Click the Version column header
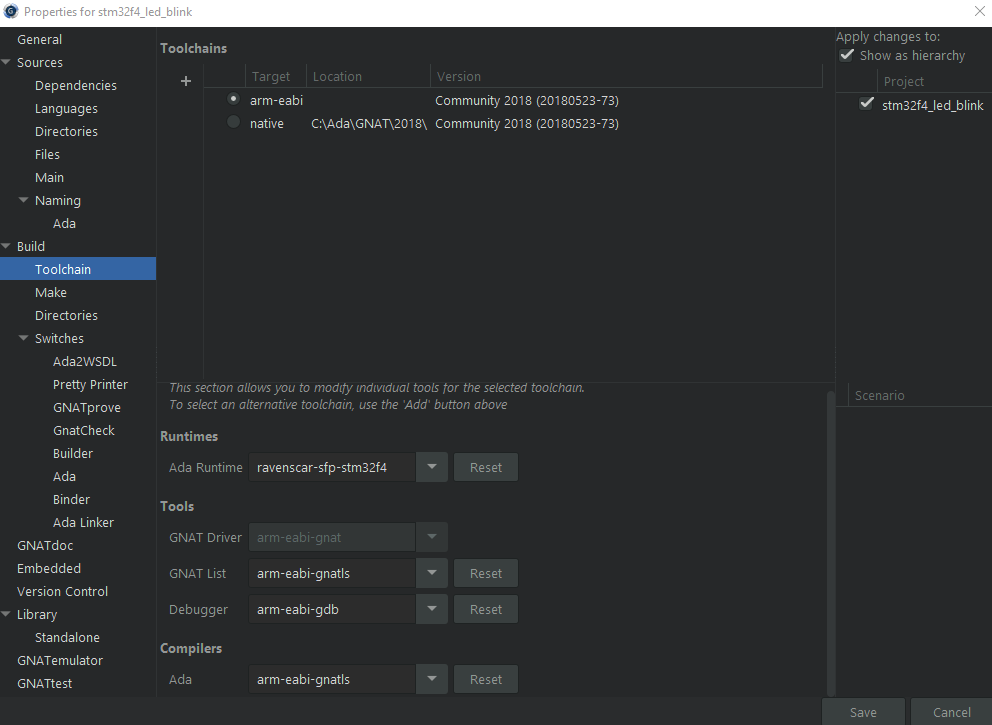This screenshot has height=725, width=992. point(459,76)
